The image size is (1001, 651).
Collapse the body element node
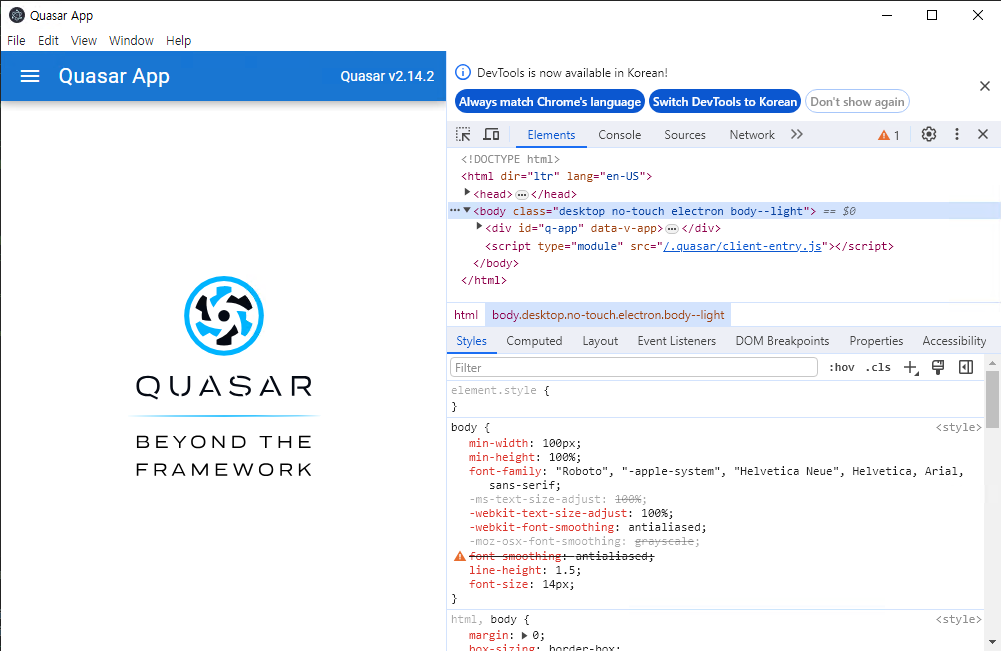point(467,210)
